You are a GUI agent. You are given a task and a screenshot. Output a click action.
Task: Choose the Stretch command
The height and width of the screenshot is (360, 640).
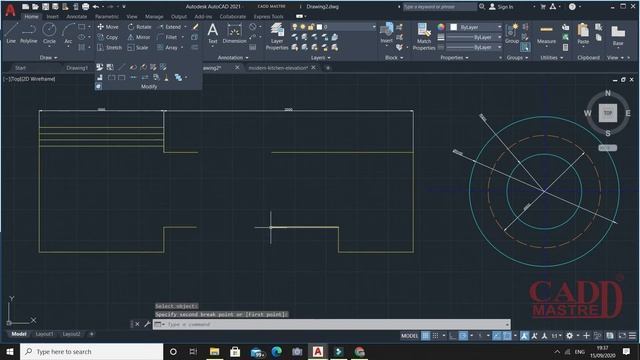(109, 48)
